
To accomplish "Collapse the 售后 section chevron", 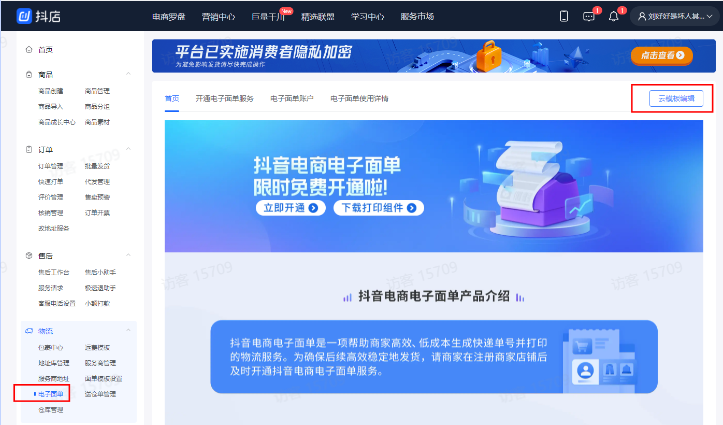I will [128, 255].
